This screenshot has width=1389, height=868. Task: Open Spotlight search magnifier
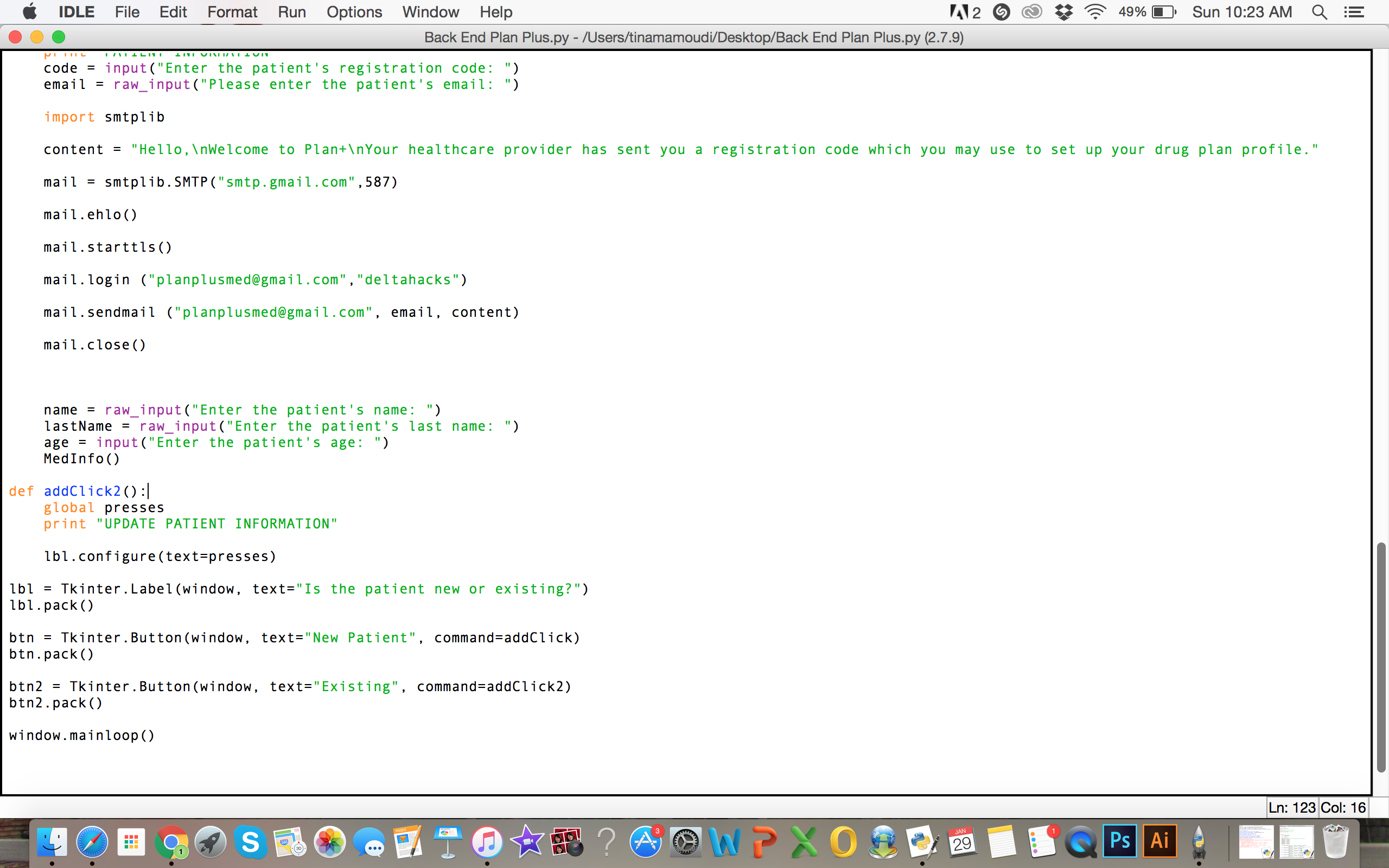coord(1320,12)
